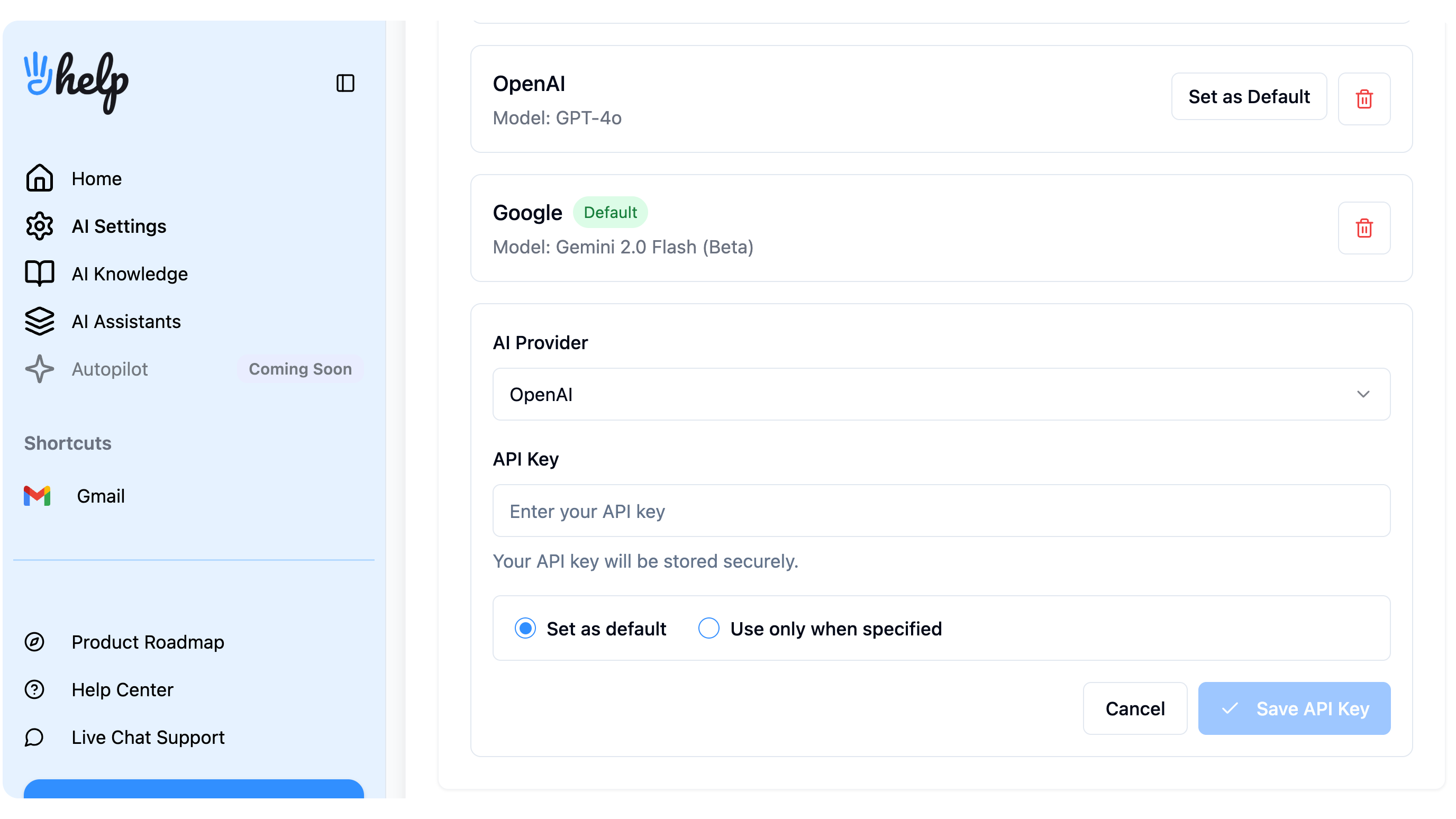Open the AI Provider dropdown
Image resolution: width=1456 pixels, height=819 pixels.
(941, 394)
